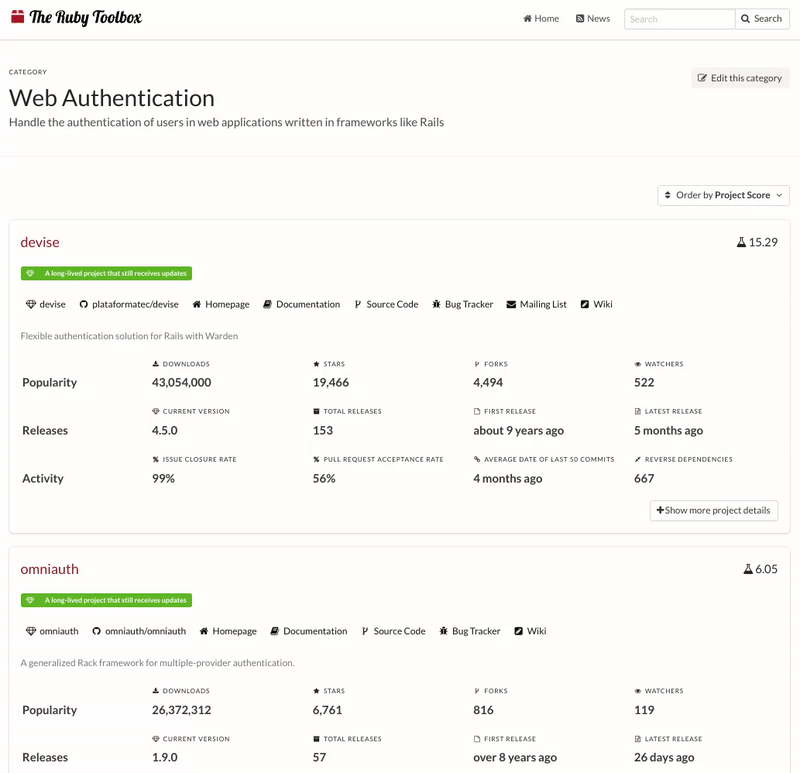The width and height of the screenshot is (800, 773).
Task: Click devise last commits 4 months ago
Action: pos(508,479)
